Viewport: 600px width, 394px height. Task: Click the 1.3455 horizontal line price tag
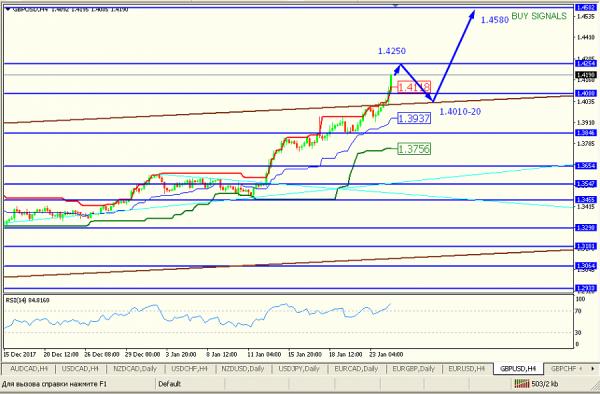point(585,200)
